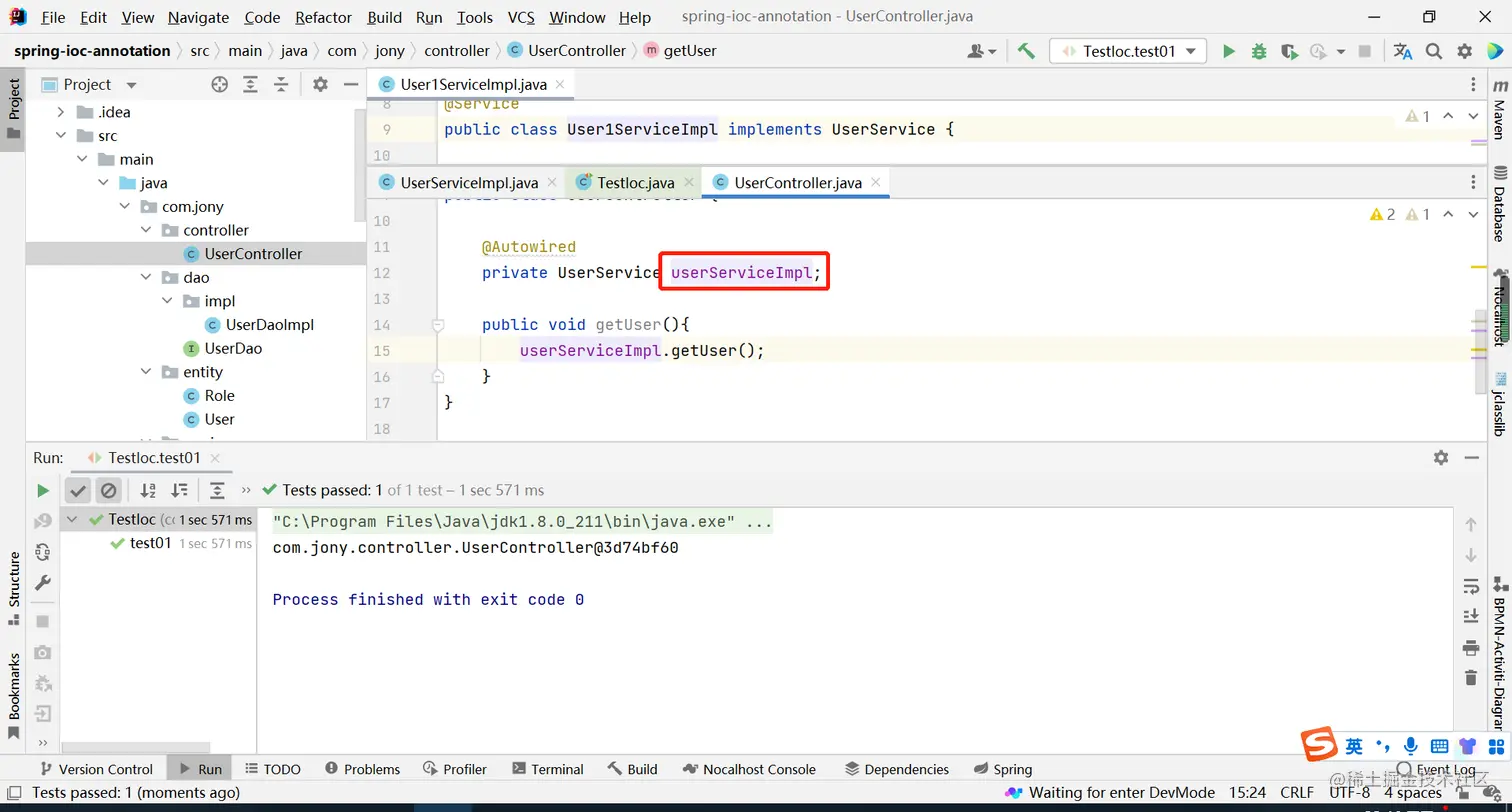Open the Version Control tool window
The image size is (1512, 812).
pyautogui.click(x=96, y=769)
